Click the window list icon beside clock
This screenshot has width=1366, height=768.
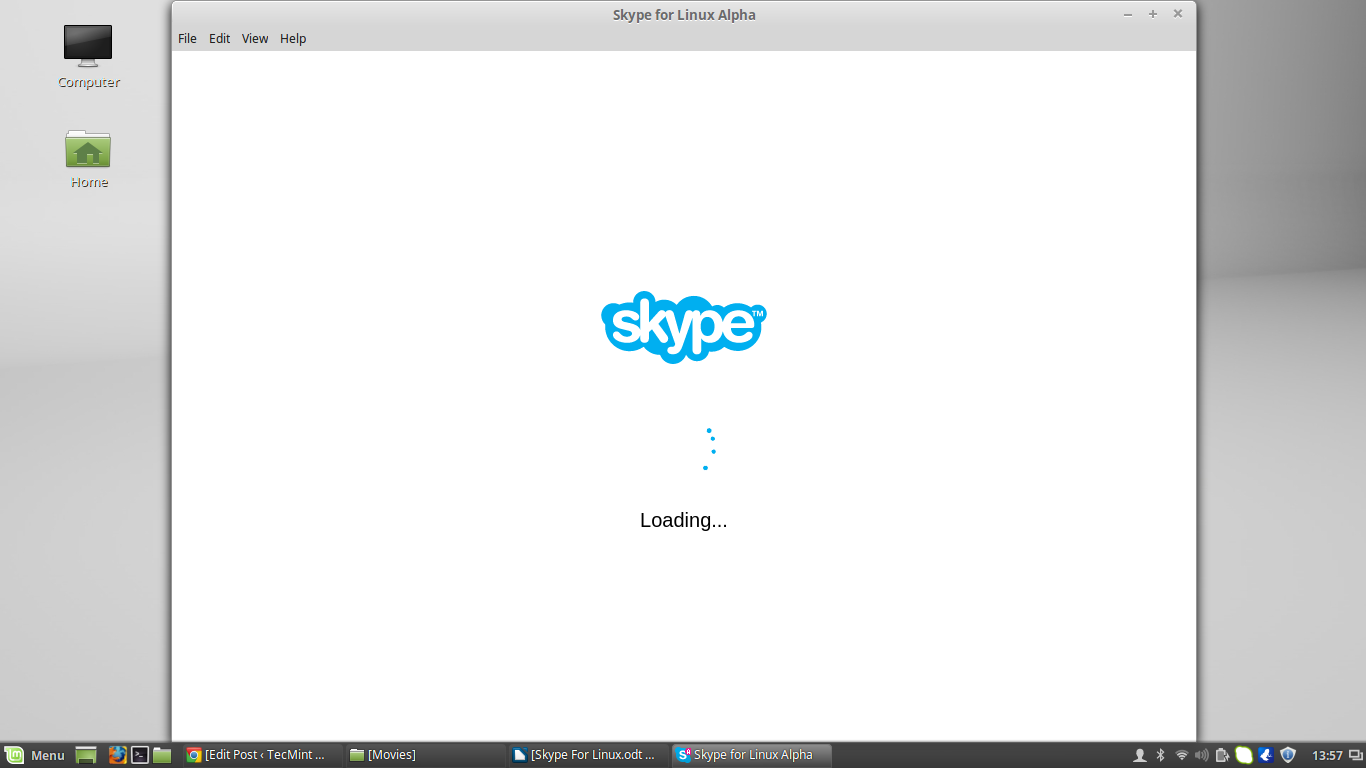[x=1355, y=755]
